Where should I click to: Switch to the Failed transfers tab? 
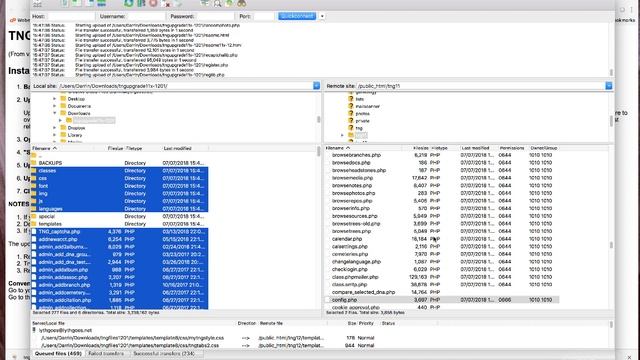[x=106, y=353]
